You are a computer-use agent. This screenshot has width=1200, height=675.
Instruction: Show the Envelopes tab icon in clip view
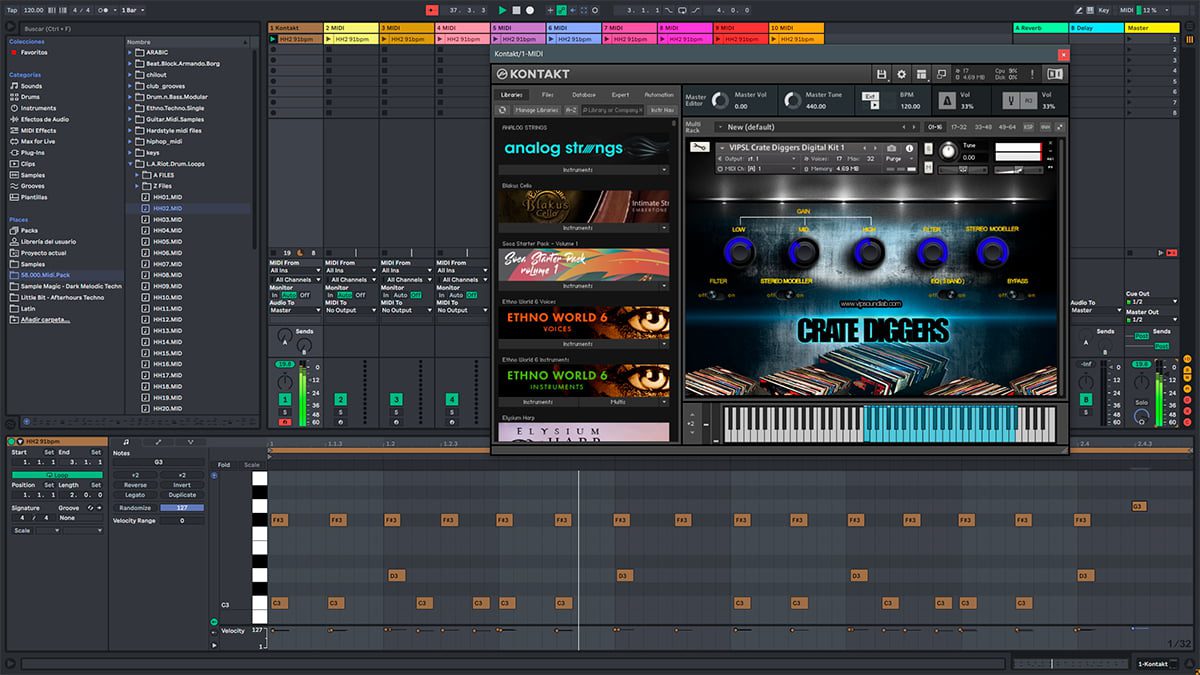158,442
